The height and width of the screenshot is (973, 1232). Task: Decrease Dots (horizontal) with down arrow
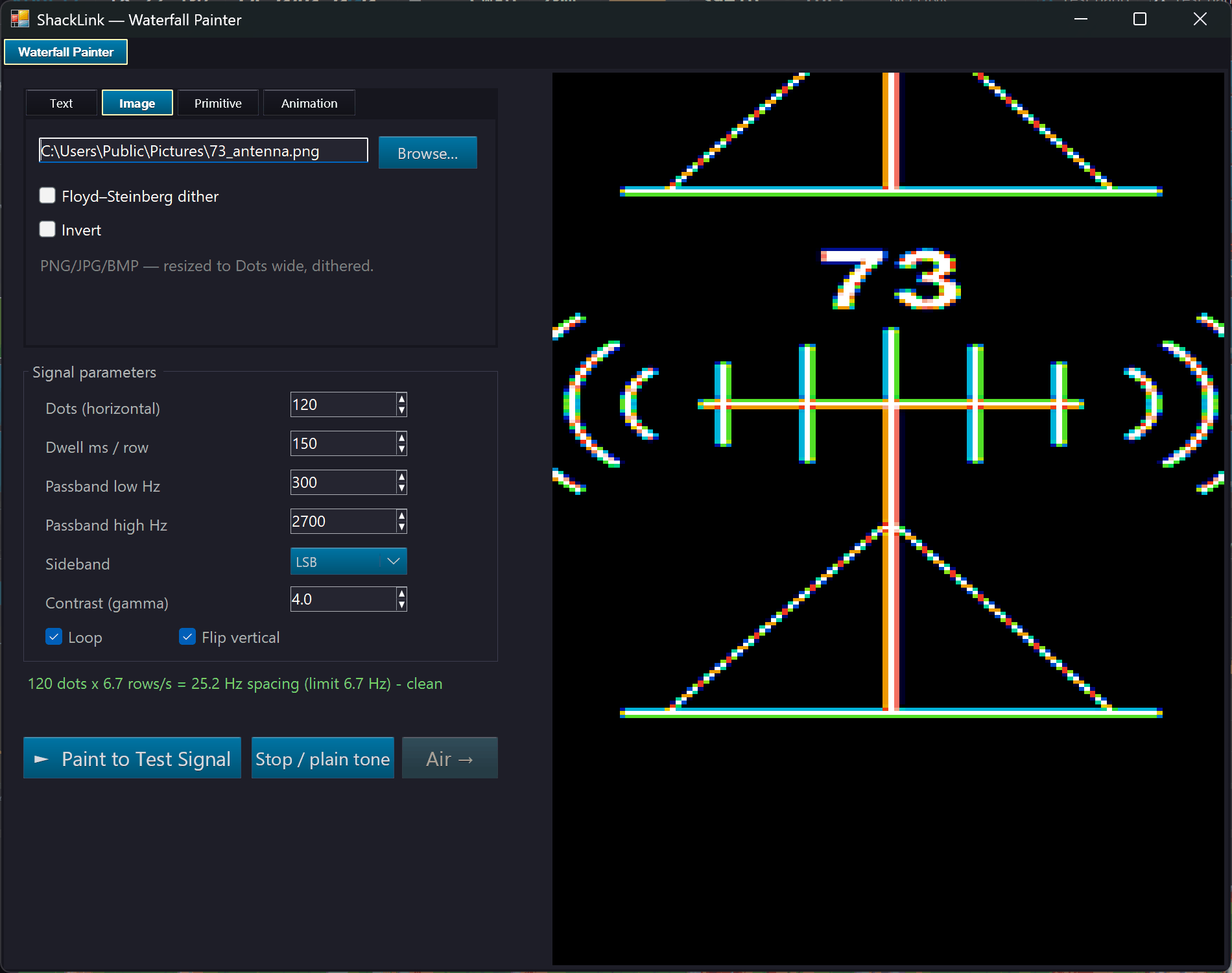[402, 410]
